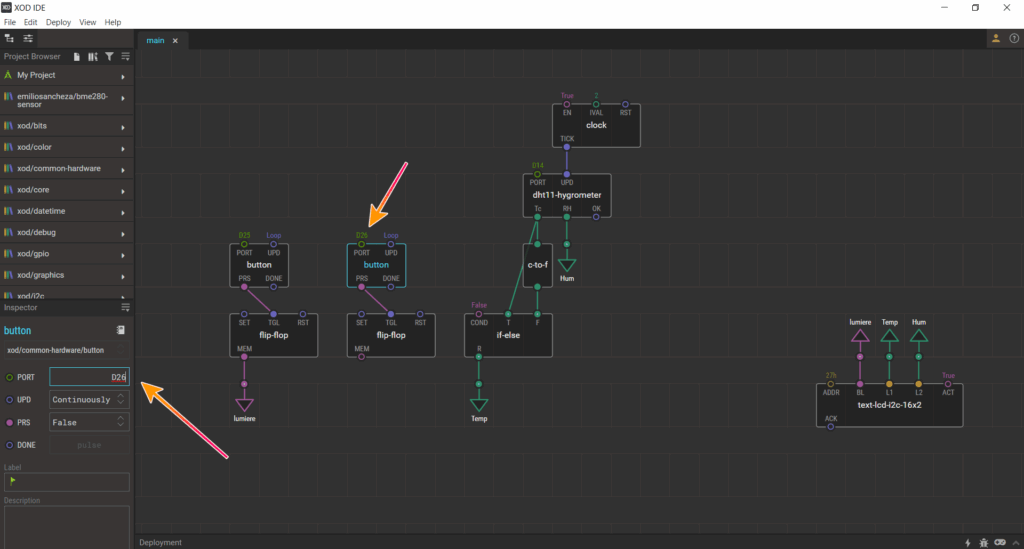
Task: Toggle the Project Browser panel icon
Action: click(9, 39)
